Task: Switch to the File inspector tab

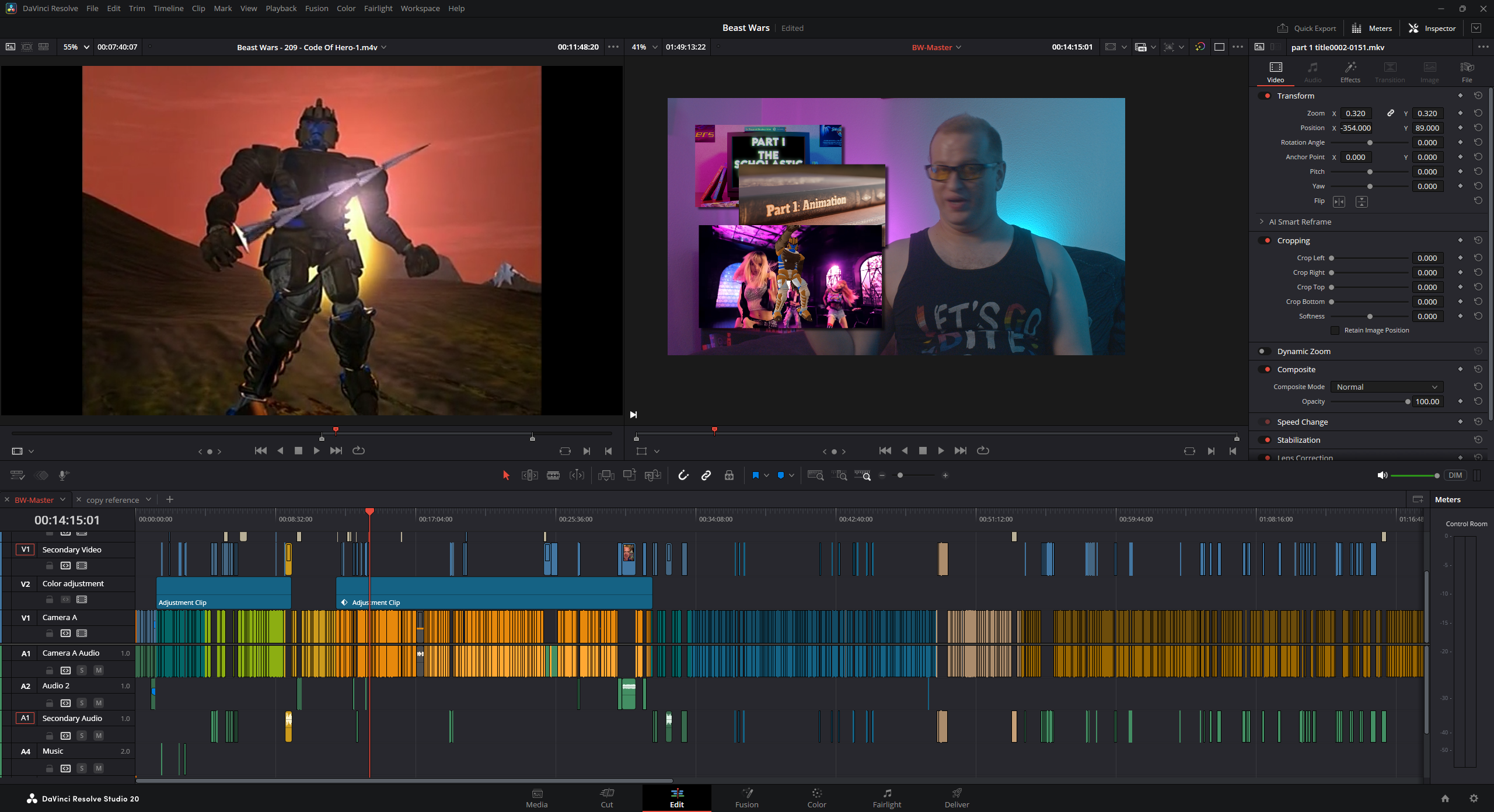Action: [1467, 72]
